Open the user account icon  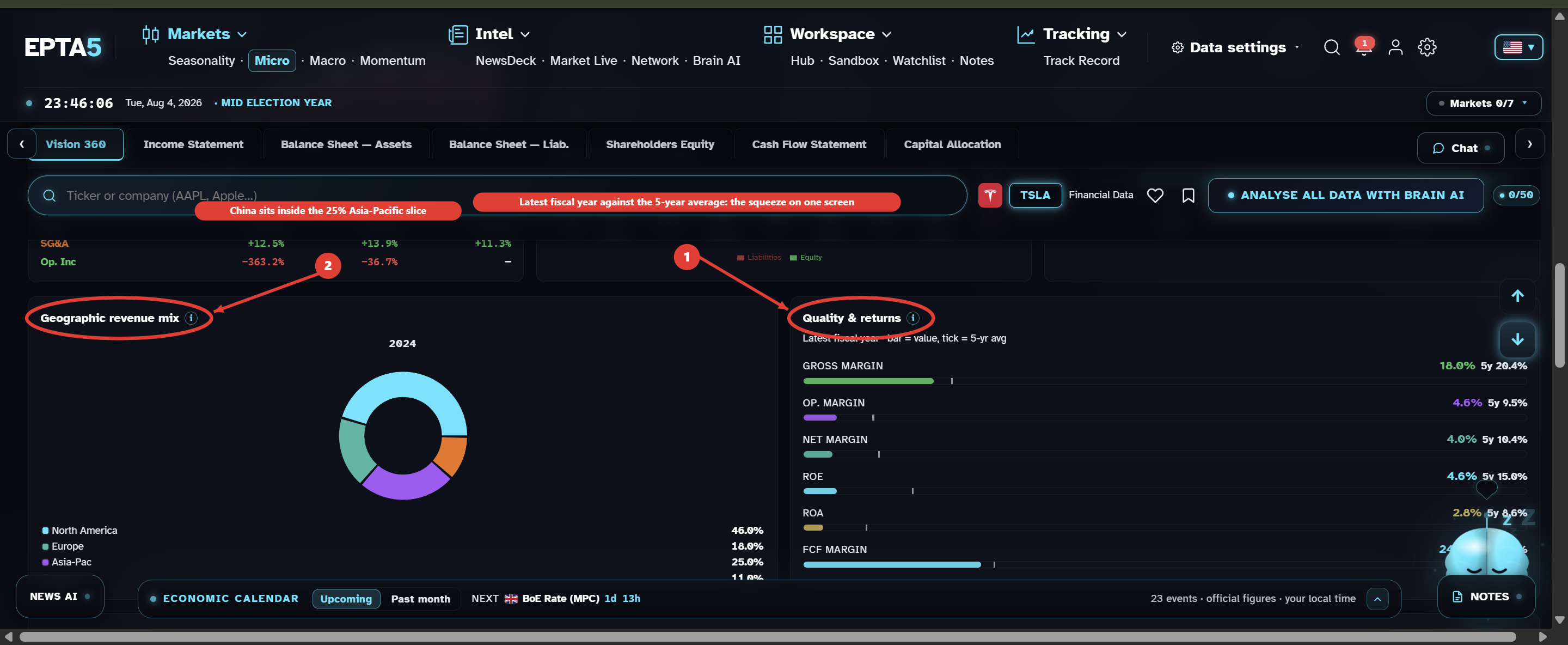tap(1395, 47)
